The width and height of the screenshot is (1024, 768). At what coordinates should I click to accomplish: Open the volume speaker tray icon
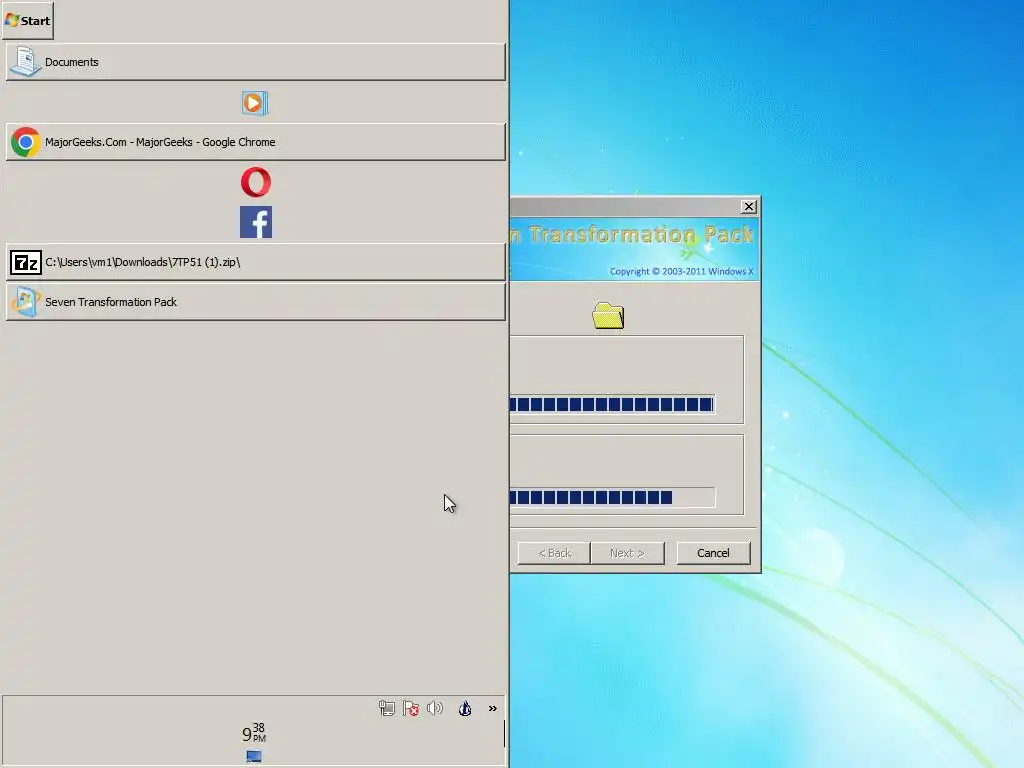click(x=435, y=709)
